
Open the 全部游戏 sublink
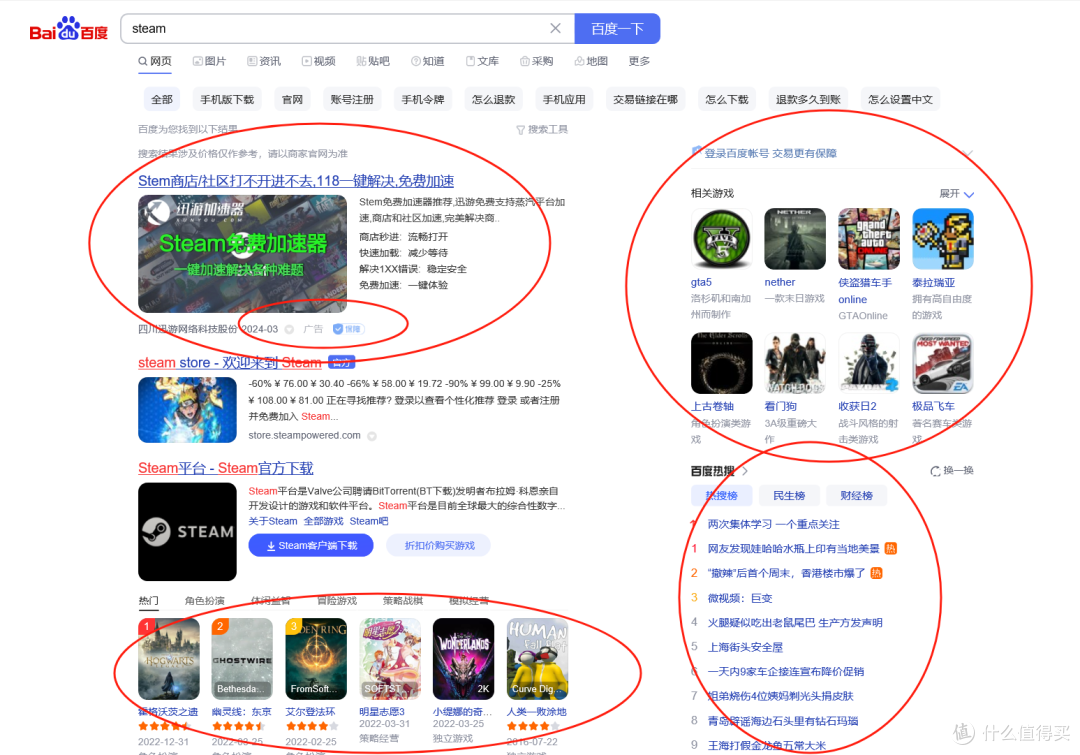[x=323, y=521]
